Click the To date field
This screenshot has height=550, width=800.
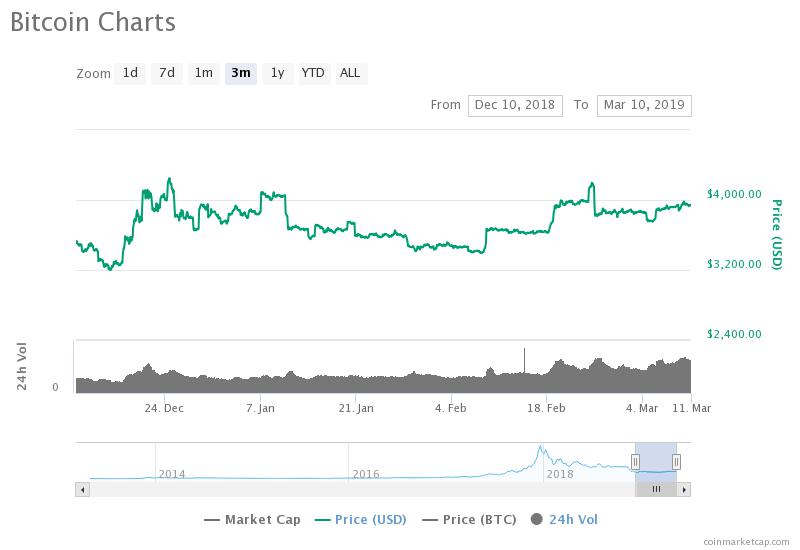coord(643,105)
